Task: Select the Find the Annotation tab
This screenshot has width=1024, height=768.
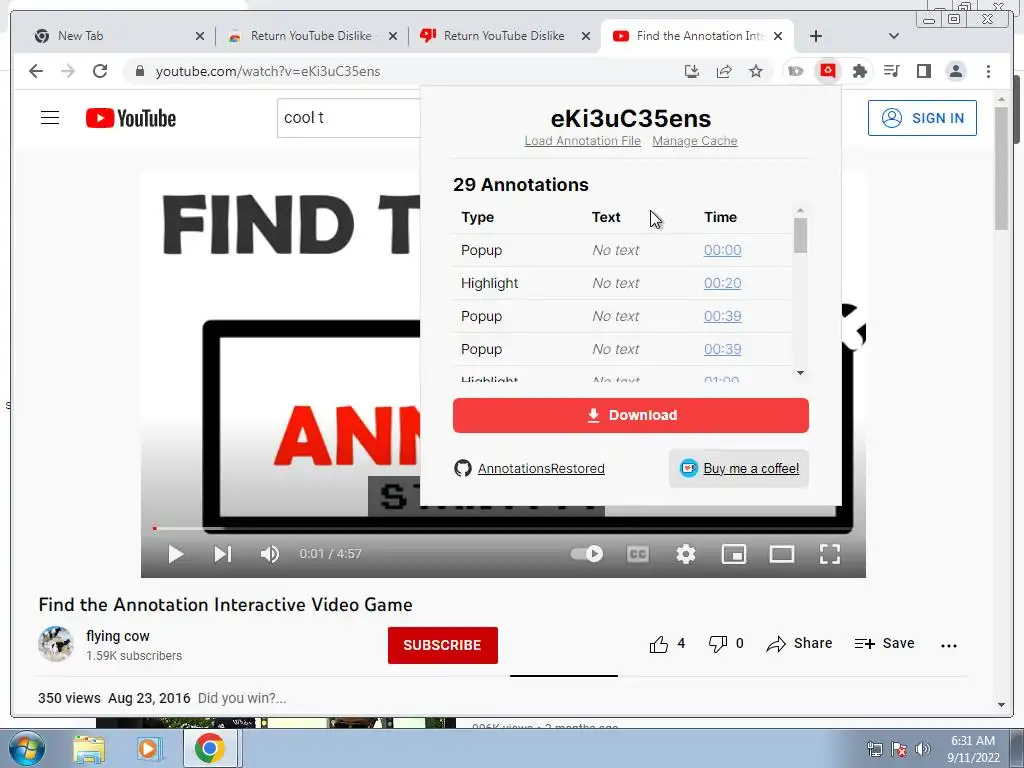Action: click(x=697, y=36)
